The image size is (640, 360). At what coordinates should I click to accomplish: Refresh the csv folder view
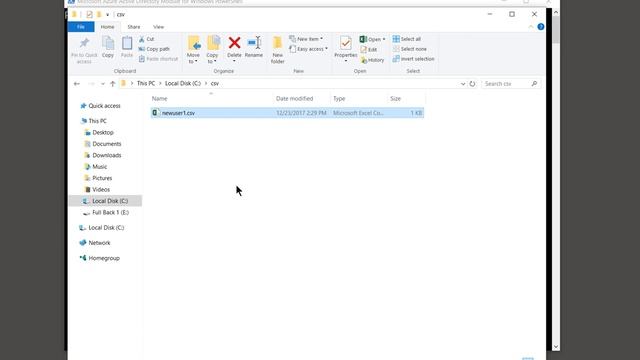(x=472, y=84)
